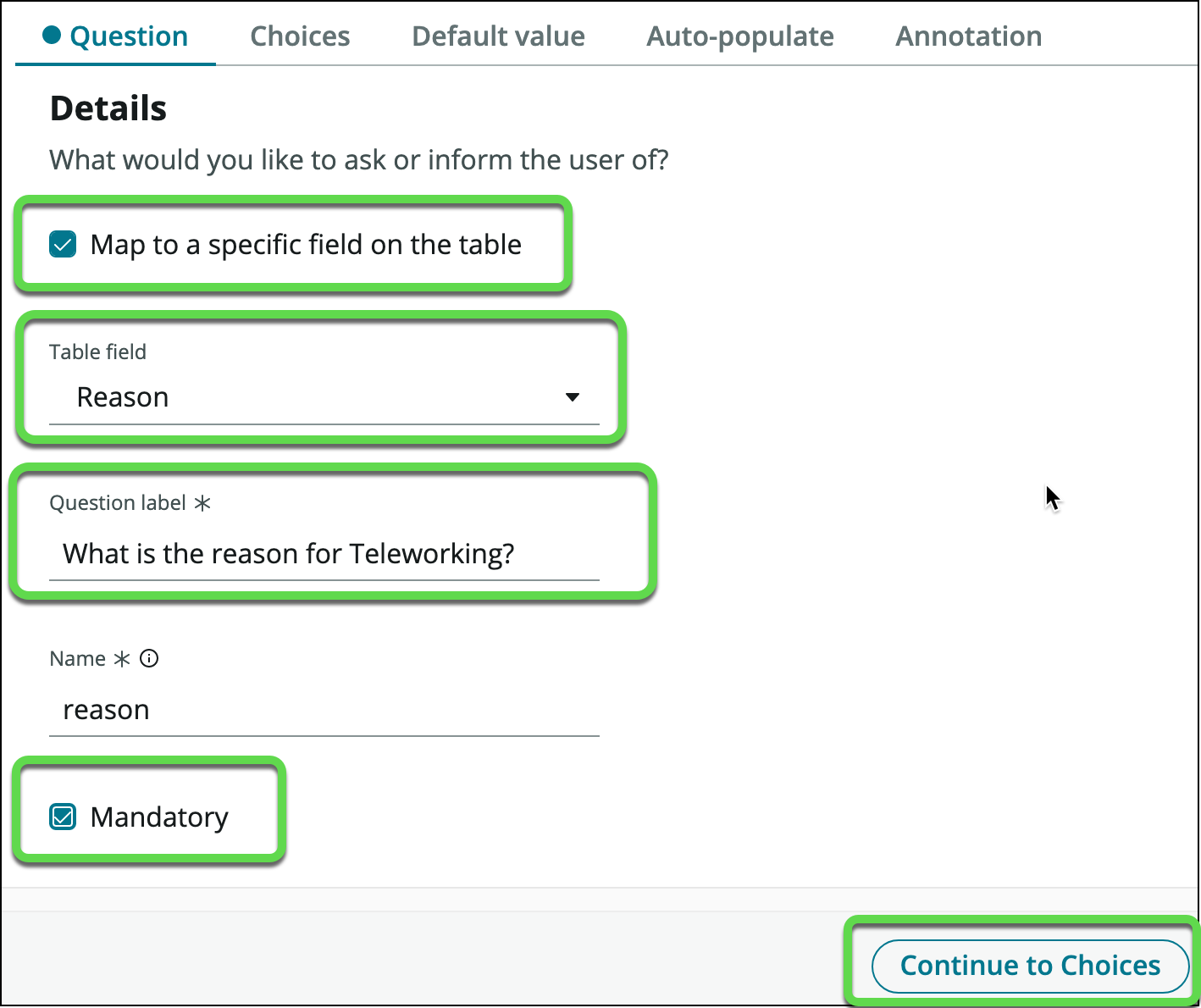This screenshot has width=1201, height=1008.
Task: Click the blue dot on the Question tab
Action: tap(52, 35)
